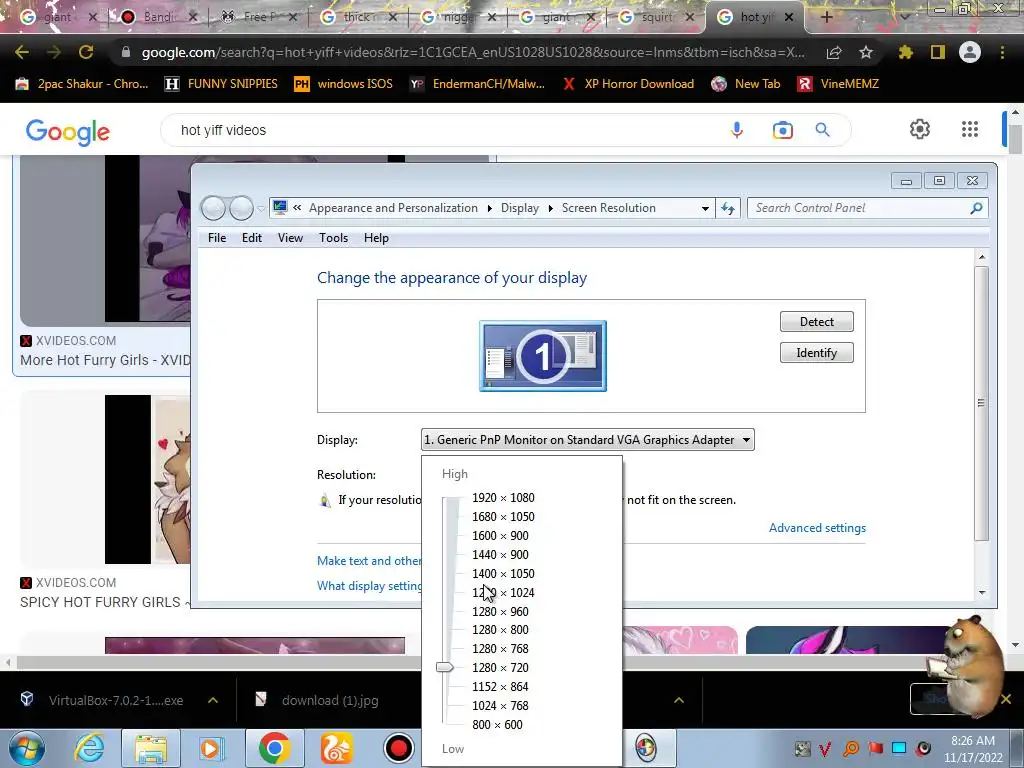
Task: Click the blue Google search magnifier
Action: click(x=822, y=130)
